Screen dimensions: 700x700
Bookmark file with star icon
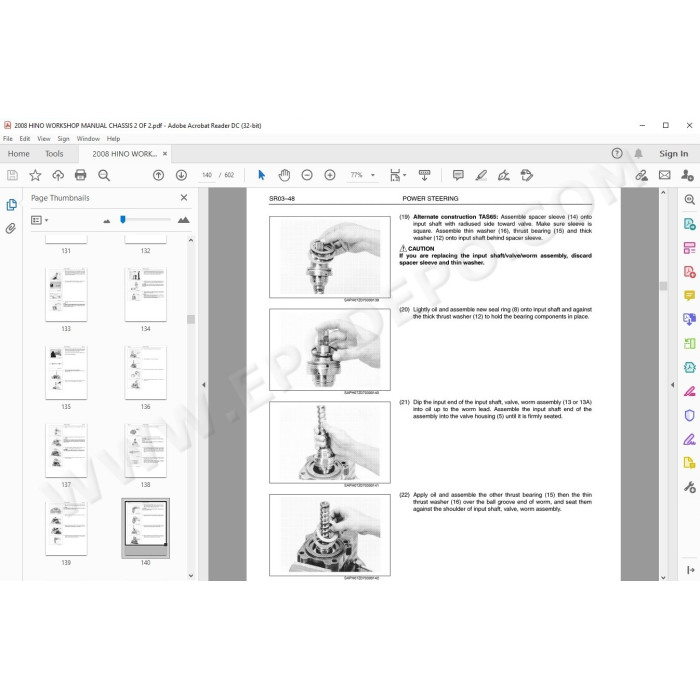click(35, 175)
